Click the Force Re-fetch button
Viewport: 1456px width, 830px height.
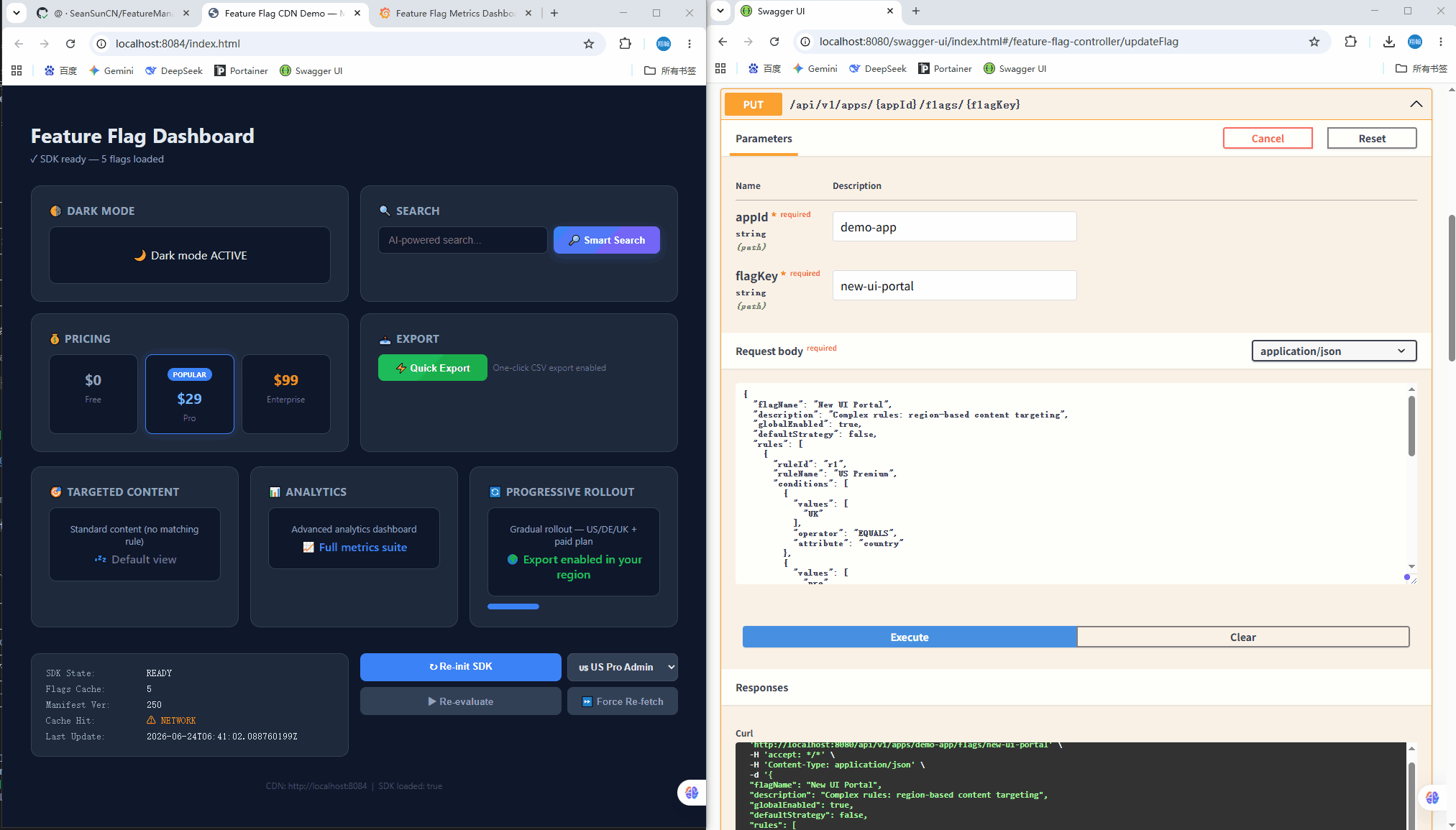click(x=623, y=701)
